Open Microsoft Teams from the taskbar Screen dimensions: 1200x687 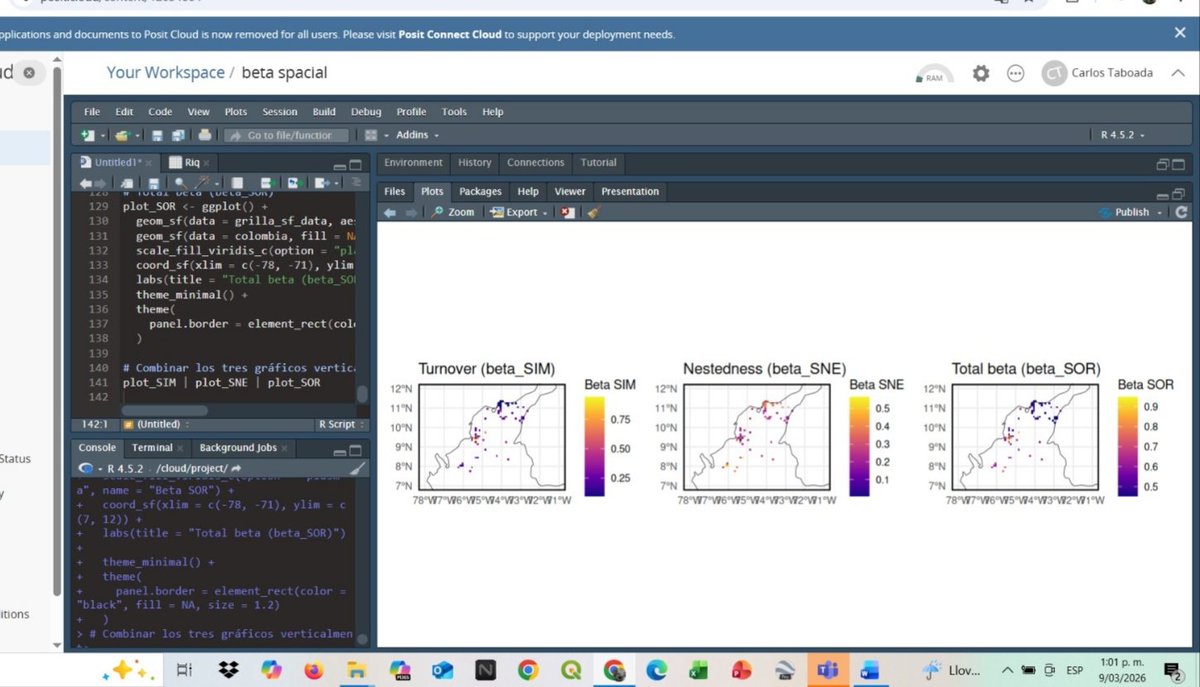pos(826,670)
